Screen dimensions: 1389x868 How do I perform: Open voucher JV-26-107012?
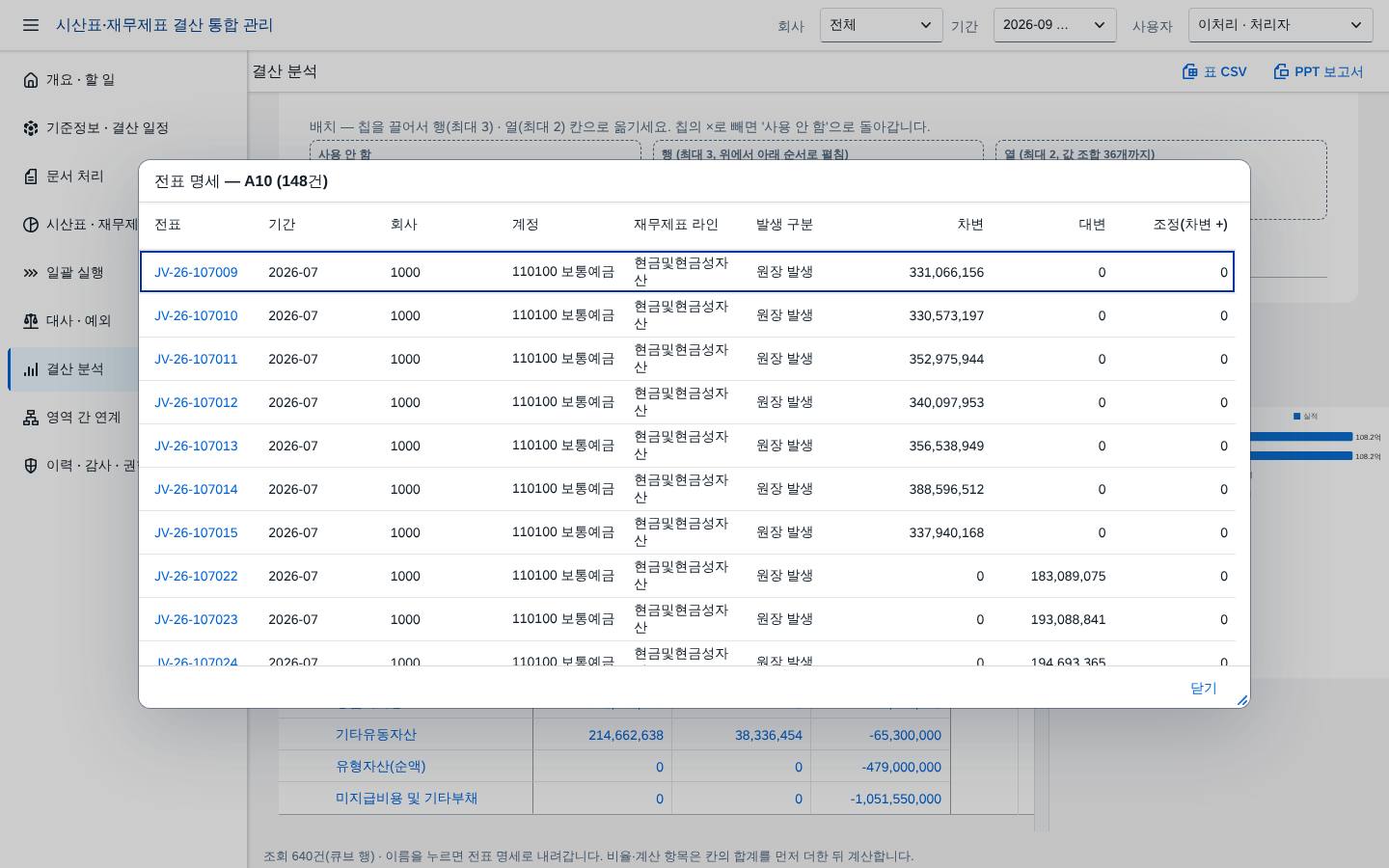[x=196, y=402]
